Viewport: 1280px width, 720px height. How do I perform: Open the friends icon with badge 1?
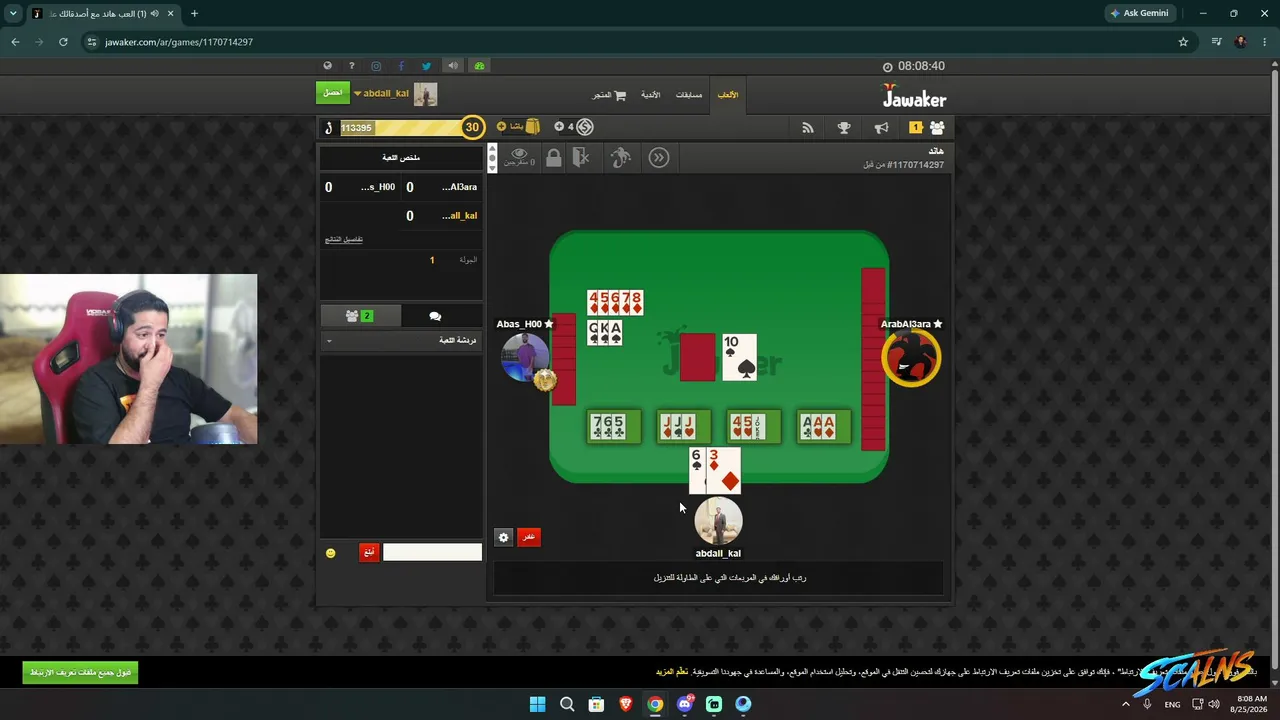click(928, 128)
